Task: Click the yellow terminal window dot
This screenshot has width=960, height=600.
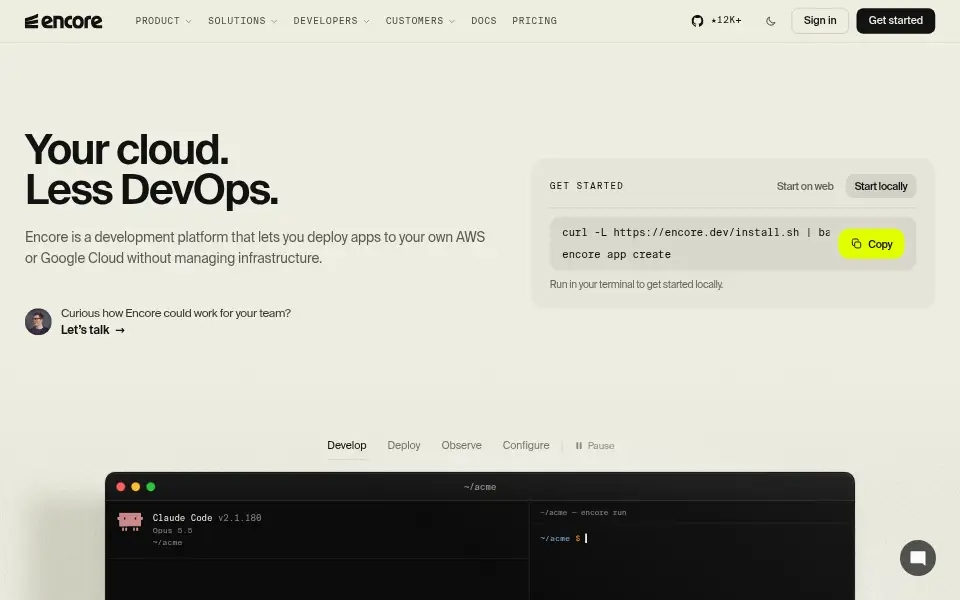Action: [136, 487]
